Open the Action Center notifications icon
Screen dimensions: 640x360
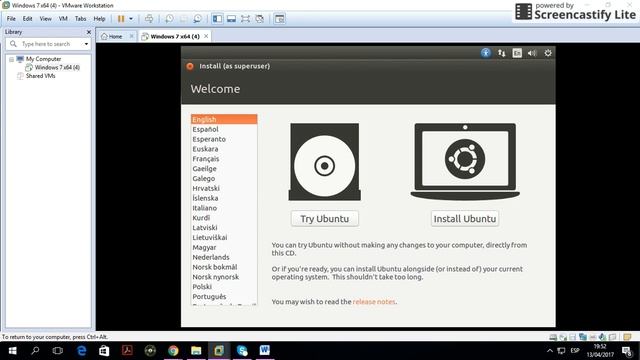[627, 351]
